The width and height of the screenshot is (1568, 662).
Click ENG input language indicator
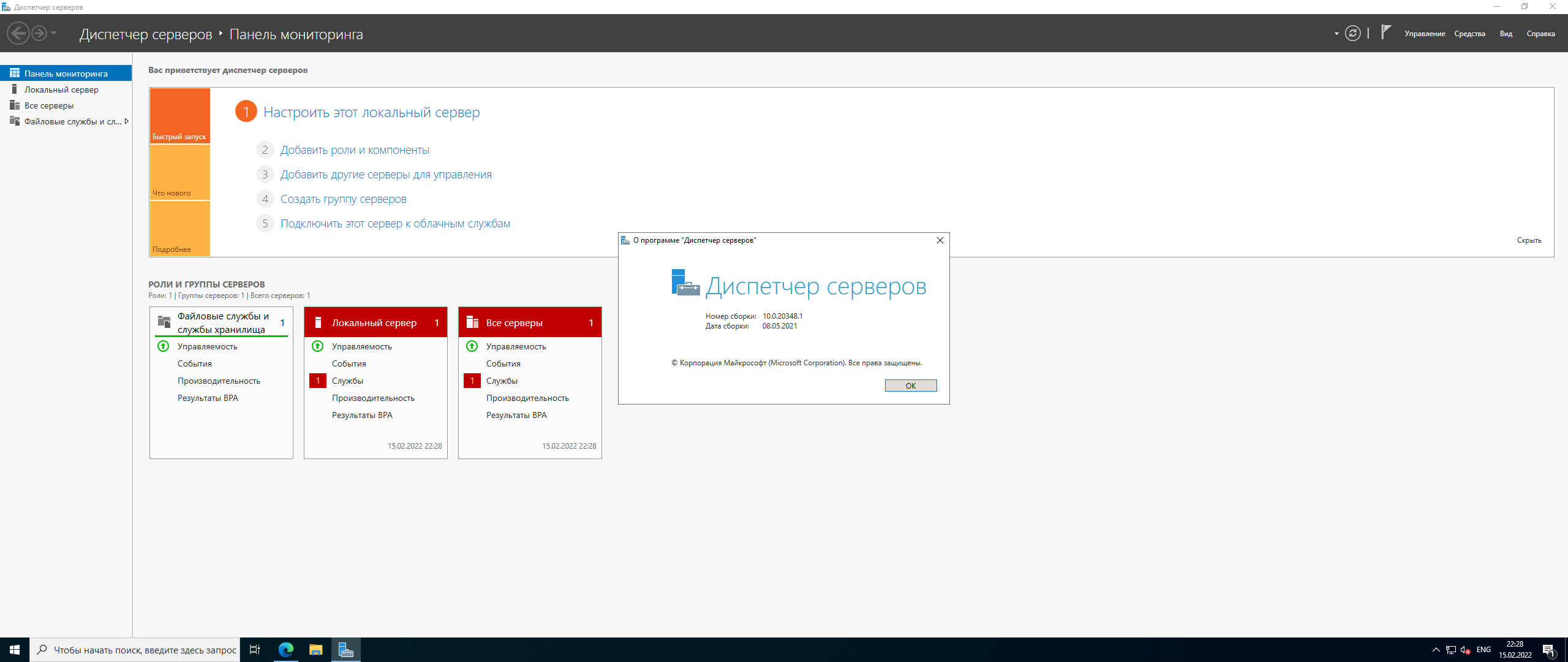tap(1483, 650)
